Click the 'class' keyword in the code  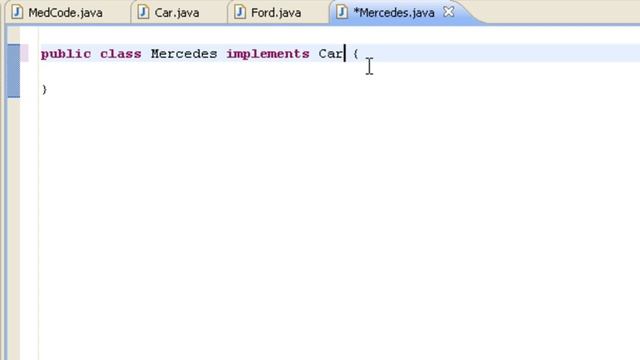pos(121,54)
